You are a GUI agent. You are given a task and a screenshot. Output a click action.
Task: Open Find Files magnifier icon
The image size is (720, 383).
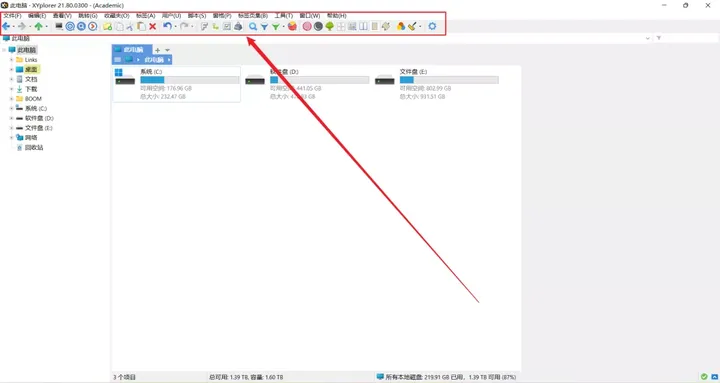tap(253, 27)
